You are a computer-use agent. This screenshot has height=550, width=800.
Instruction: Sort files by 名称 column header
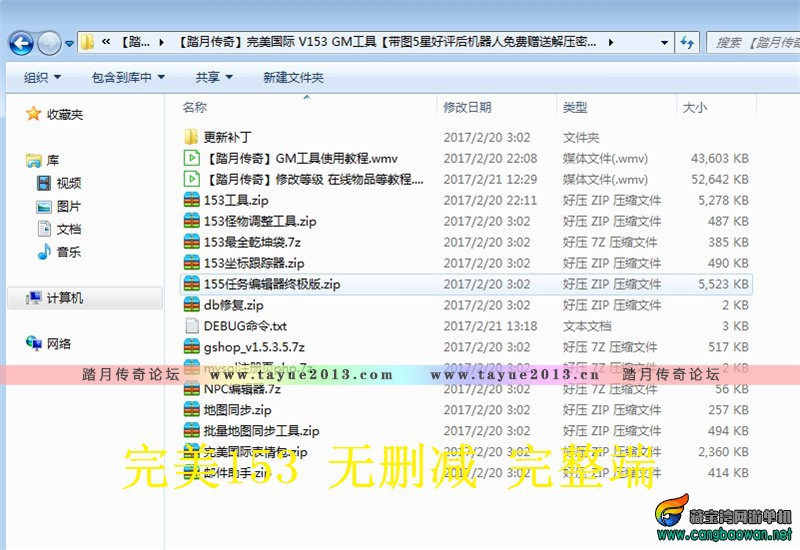(195, 107)
